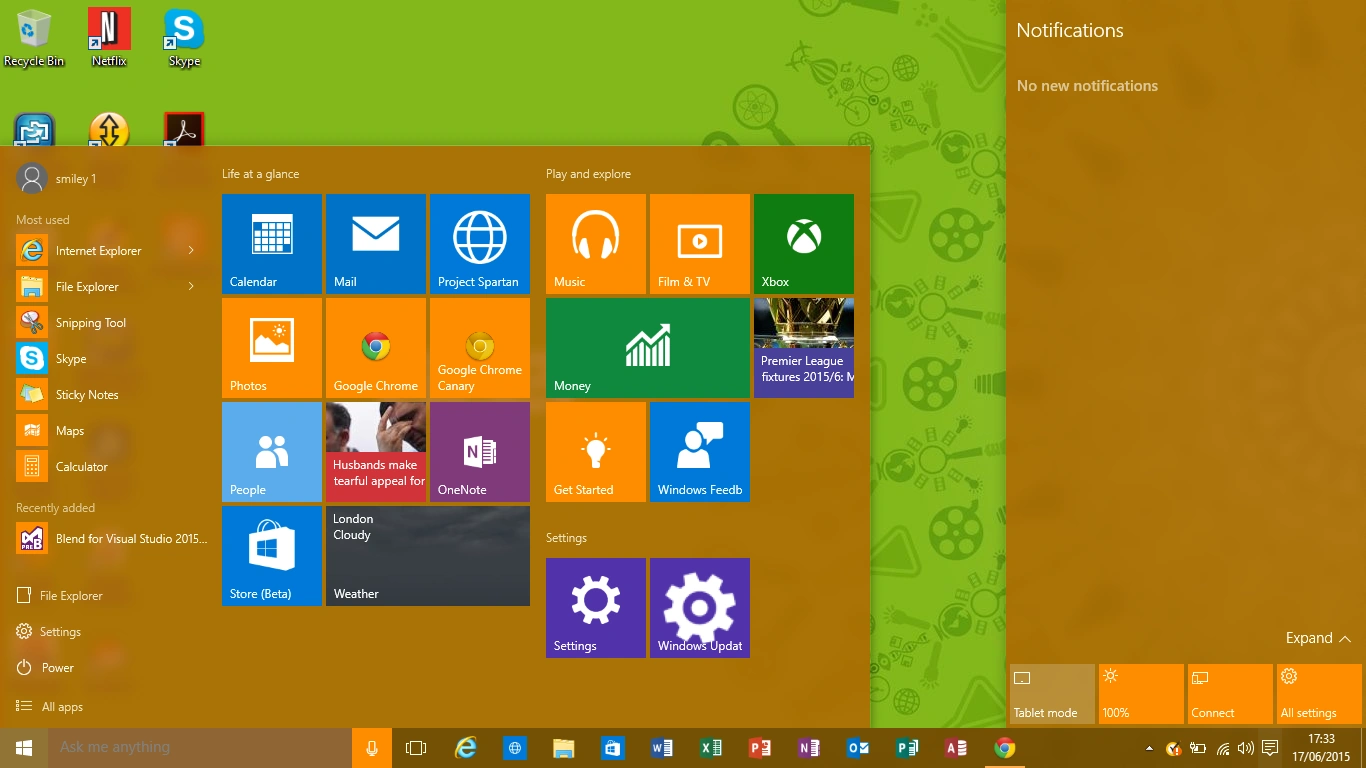
Task: Open the Music tile
Action: point(596,244)
